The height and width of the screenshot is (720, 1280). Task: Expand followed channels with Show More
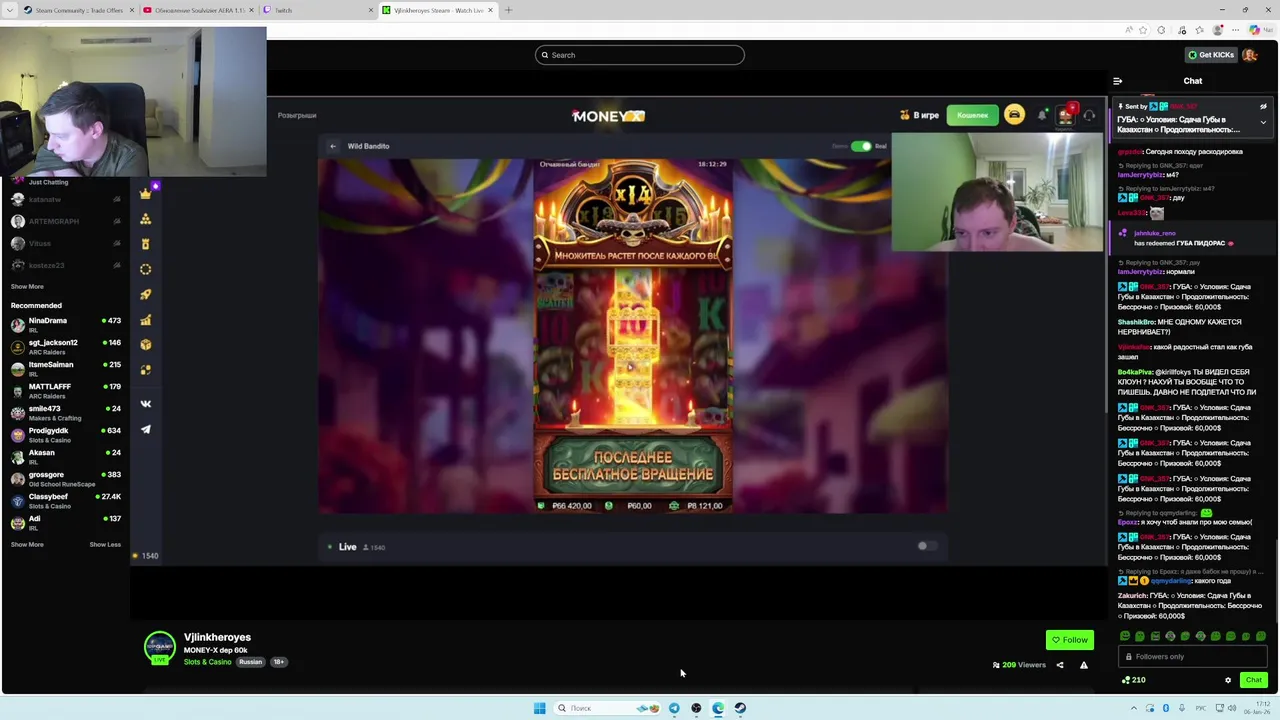coord(27,287)
